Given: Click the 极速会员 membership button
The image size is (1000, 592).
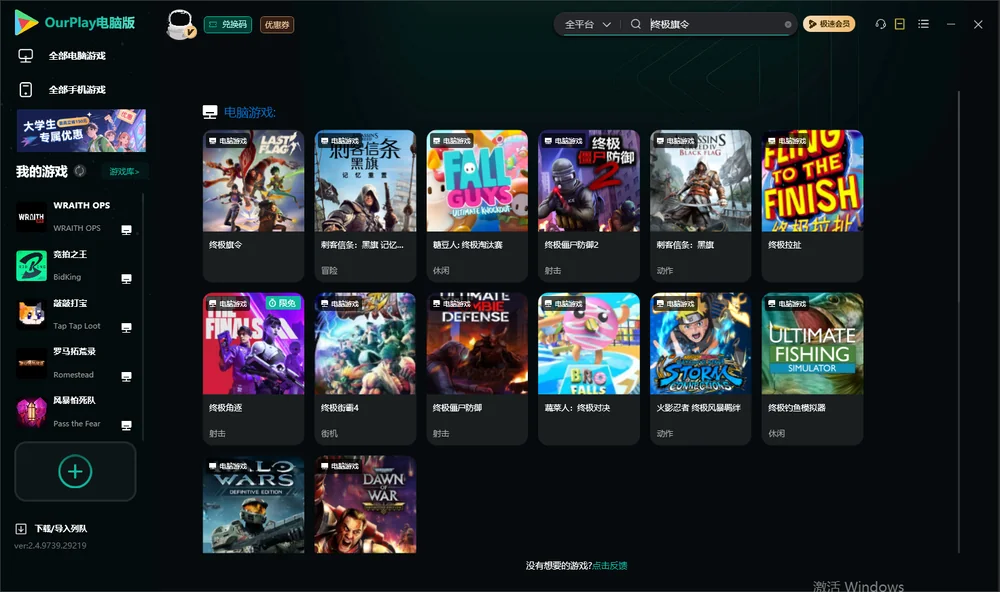Looking at the screenshot, I should [x=829, y=24].
